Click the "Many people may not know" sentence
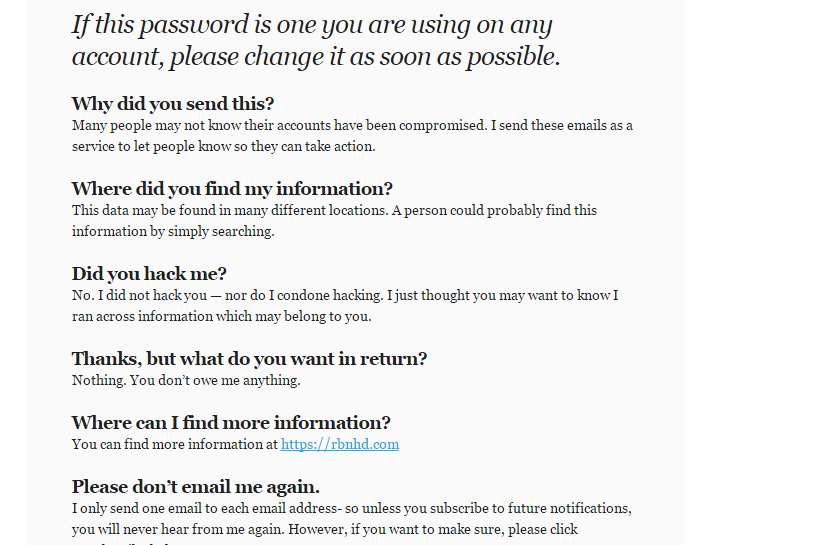The image size is (819, 545). (352, 125)
